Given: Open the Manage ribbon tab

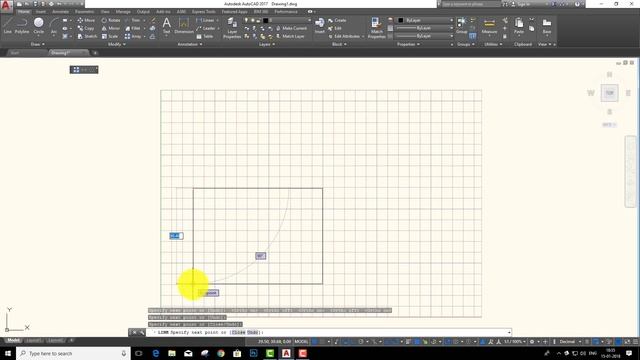Looking at the screenshot, I should pos(123,12).
